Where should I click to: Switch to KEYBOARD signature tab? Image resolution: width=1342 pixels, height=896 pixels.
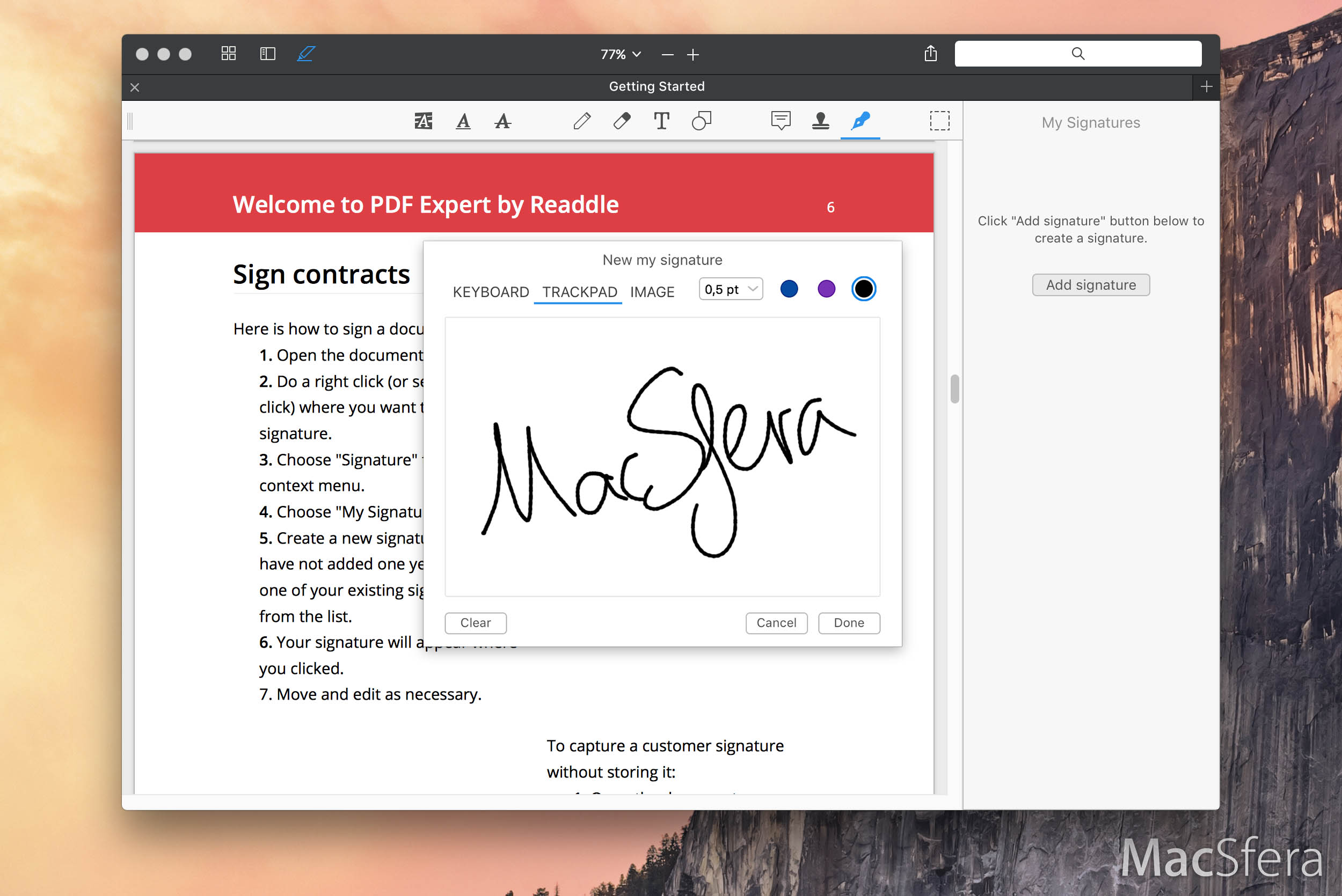tap(491, 292)
